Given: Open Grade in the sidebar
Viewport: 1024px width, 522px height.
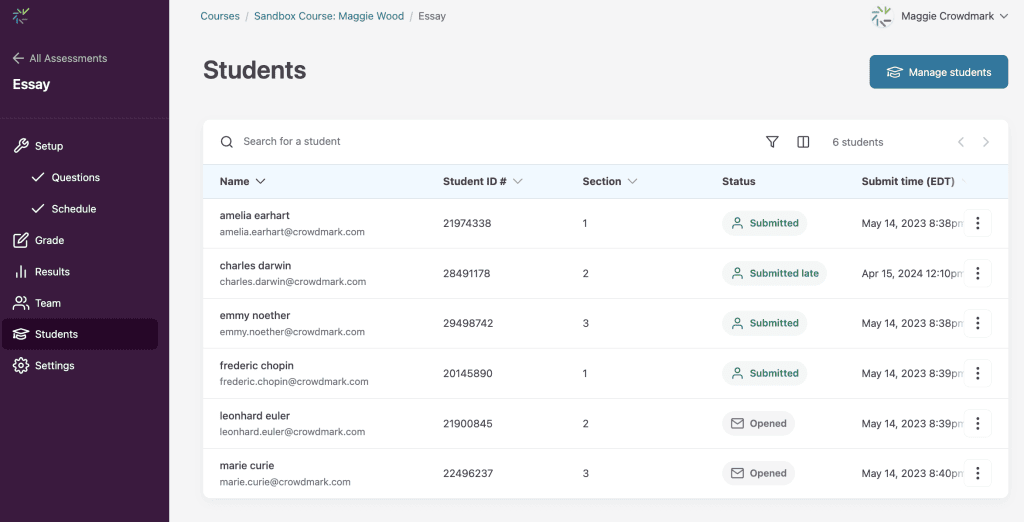Looking at the screenshot, I should [x=49, y=240].
